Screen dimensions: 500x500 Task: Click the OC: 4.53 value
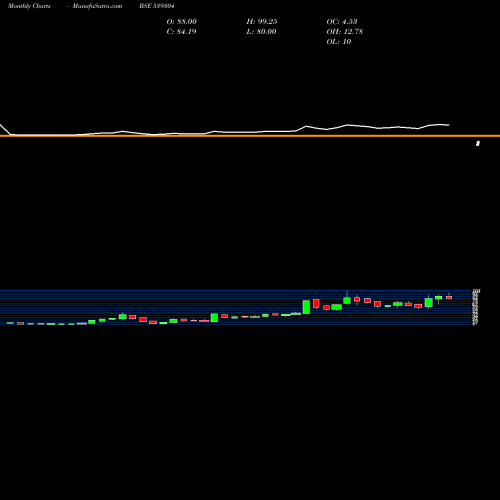click(x=342, y=22)
